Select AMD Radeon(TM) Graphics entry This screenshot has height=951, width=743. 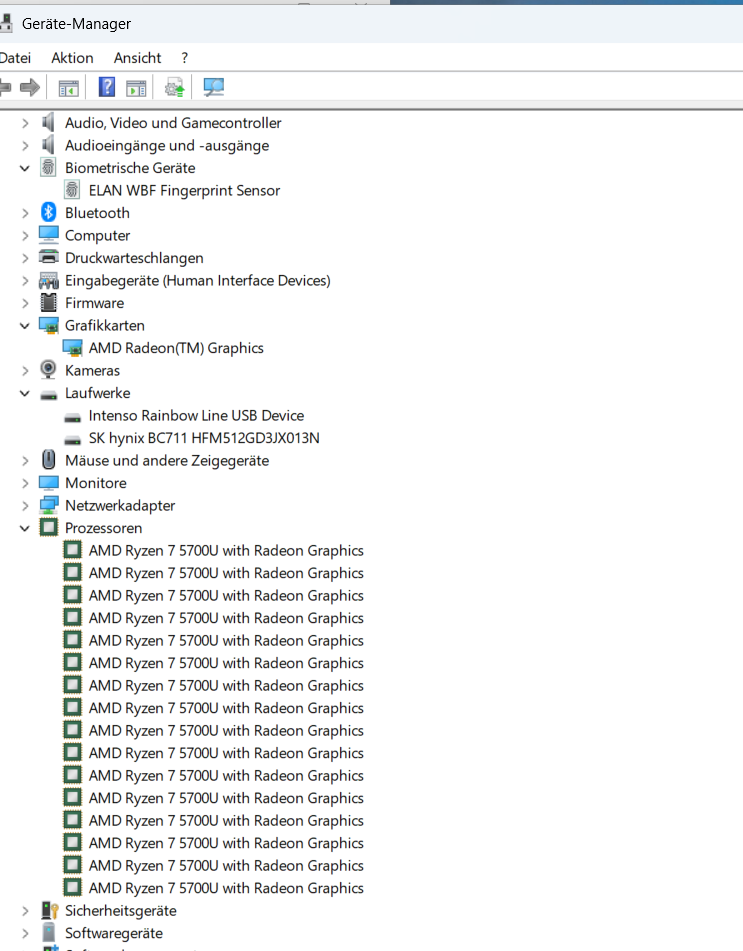click(x=176, y=348)
